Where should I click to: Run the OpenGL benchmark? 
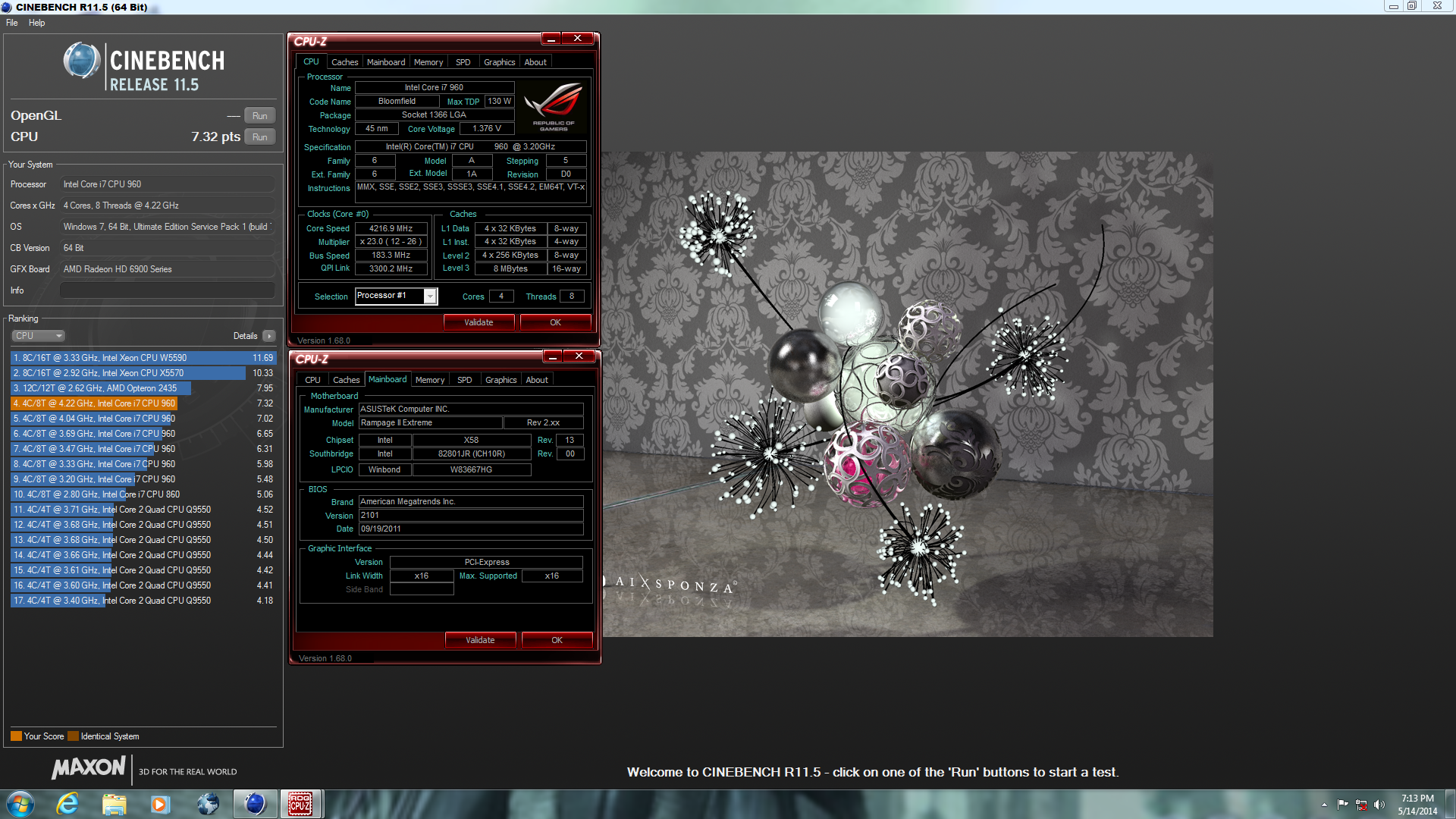tap(259, 115)
